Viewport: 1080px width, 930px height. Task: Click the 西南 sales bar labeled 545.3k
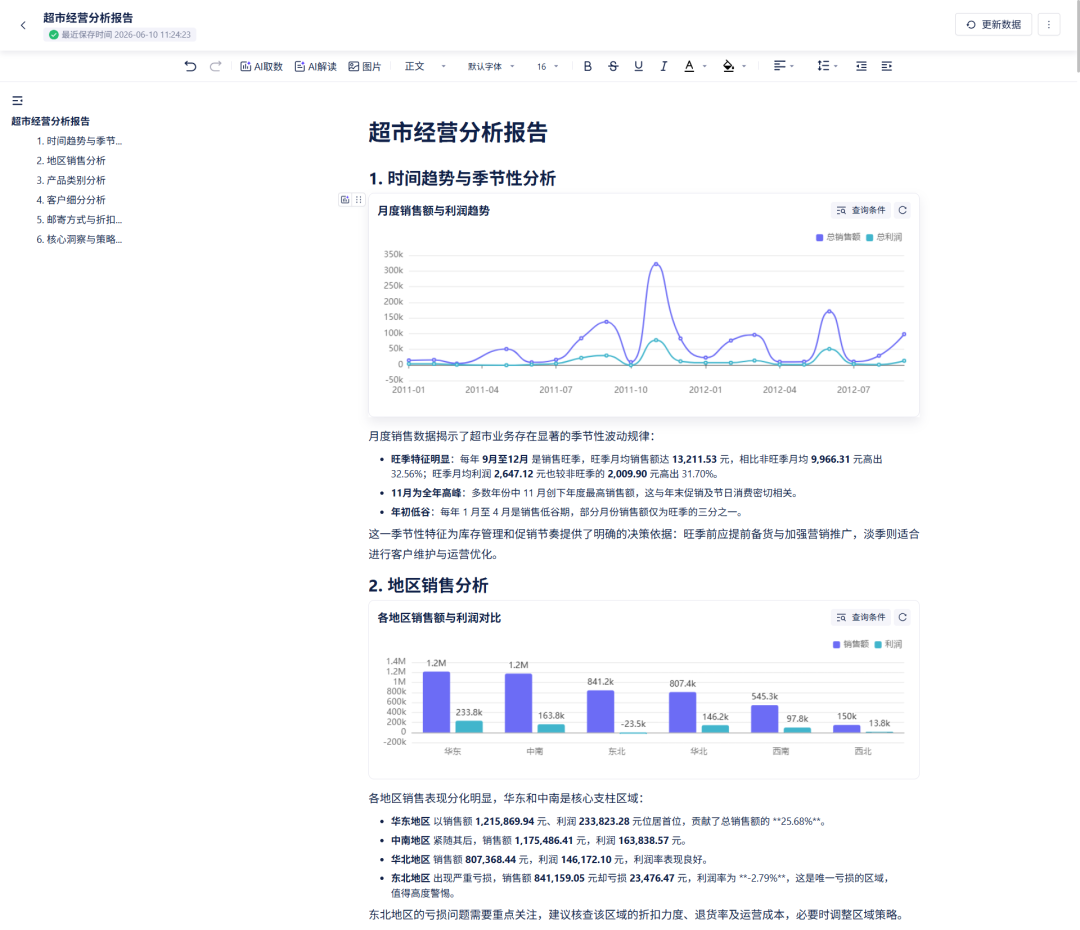pyautogui.click(x=764, y=719)
